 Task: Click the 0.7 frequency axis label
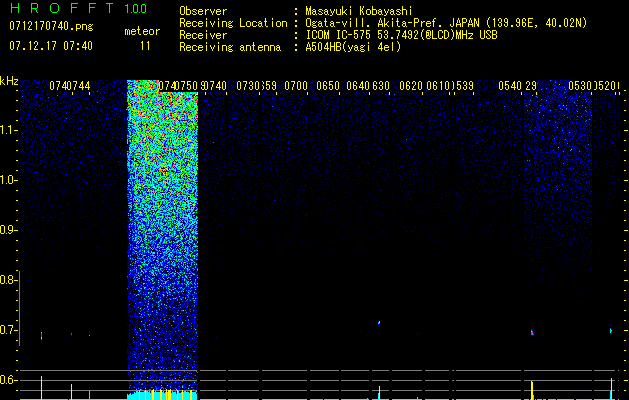[x=8, y=330]
